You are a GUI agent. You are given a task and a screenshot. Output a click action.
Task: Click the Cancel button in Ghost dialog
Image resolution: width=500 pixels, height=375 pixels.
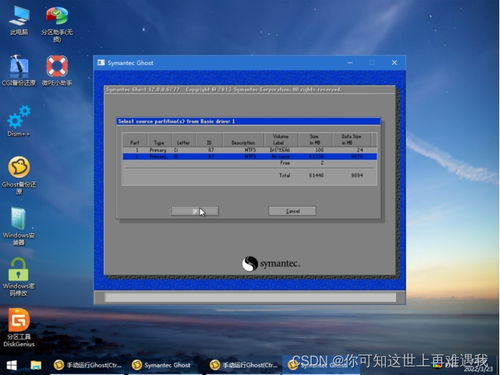[292, 211]
